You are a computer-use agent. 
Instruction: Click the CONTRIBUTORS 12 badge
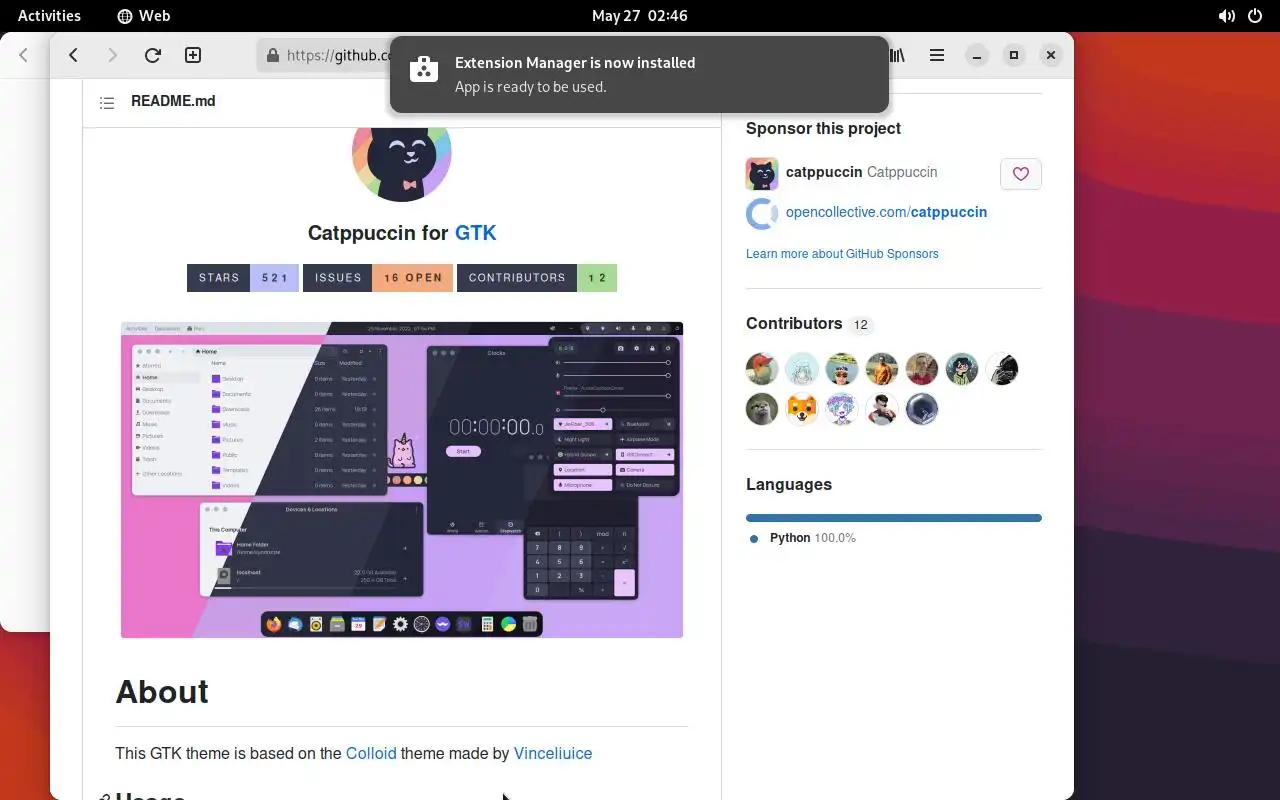tap(537, 278)
